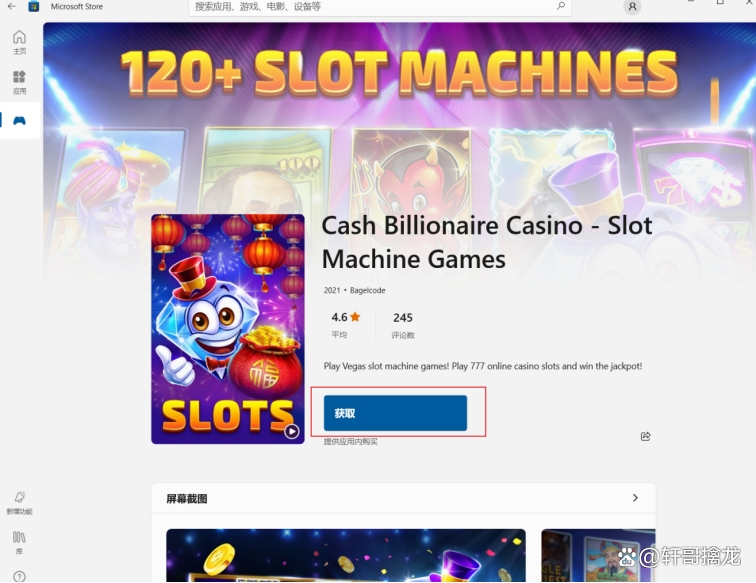This screenshot has height=583, width=756.
Task: Go back with the arrow icon
Action: (12, 6)
